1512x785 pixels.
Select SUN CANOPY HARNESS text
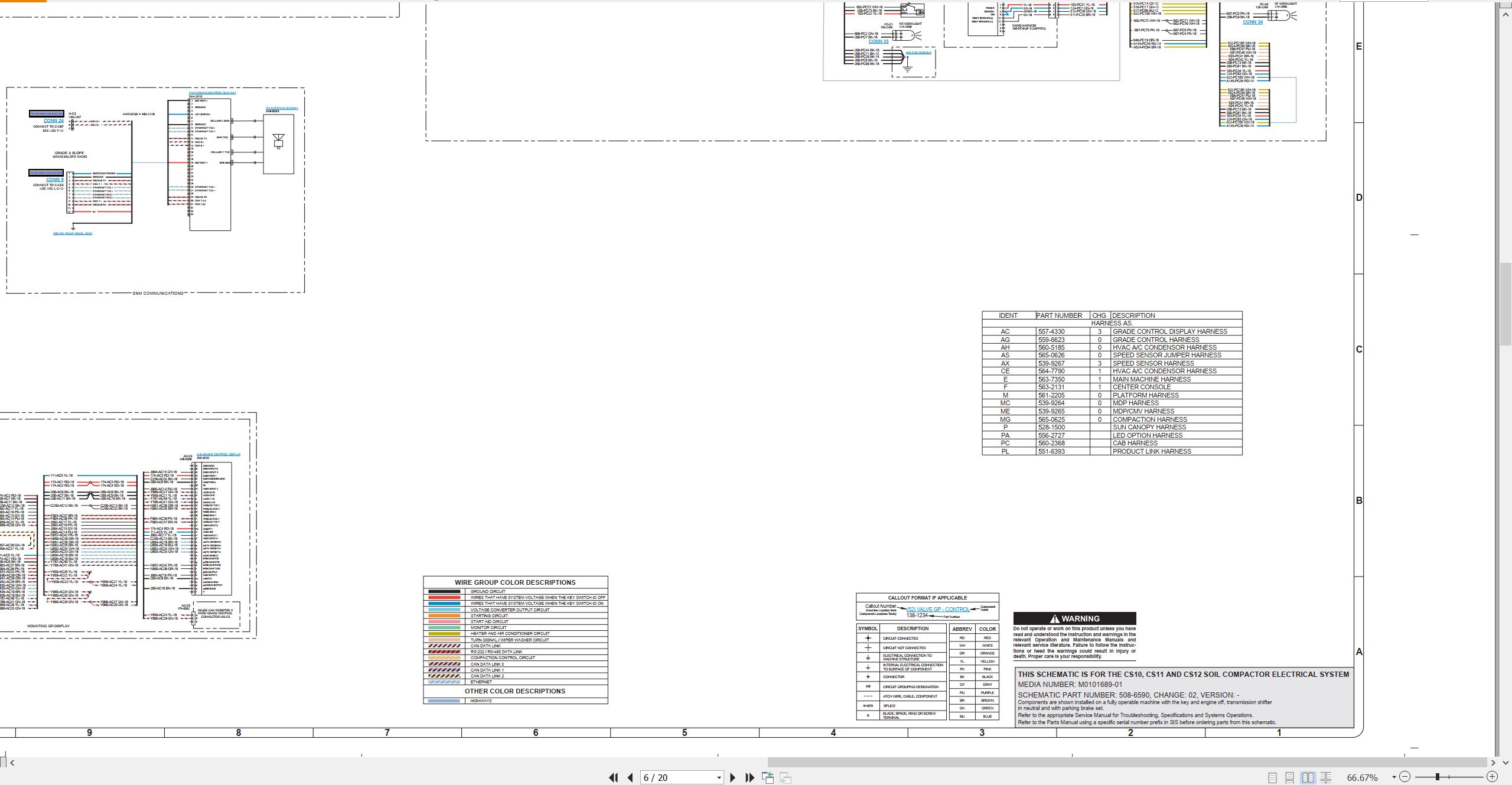click(x=1149, y=427)
